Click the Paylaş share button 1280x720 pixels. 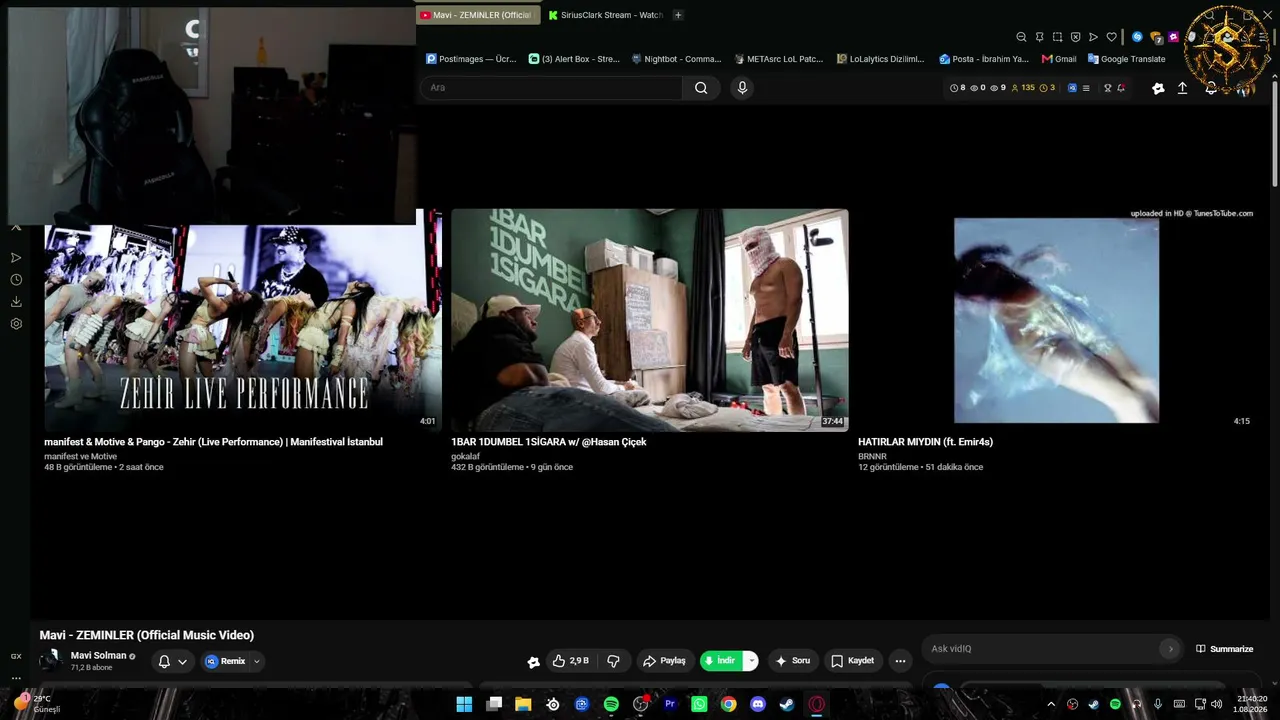click(x=665, y=661)
